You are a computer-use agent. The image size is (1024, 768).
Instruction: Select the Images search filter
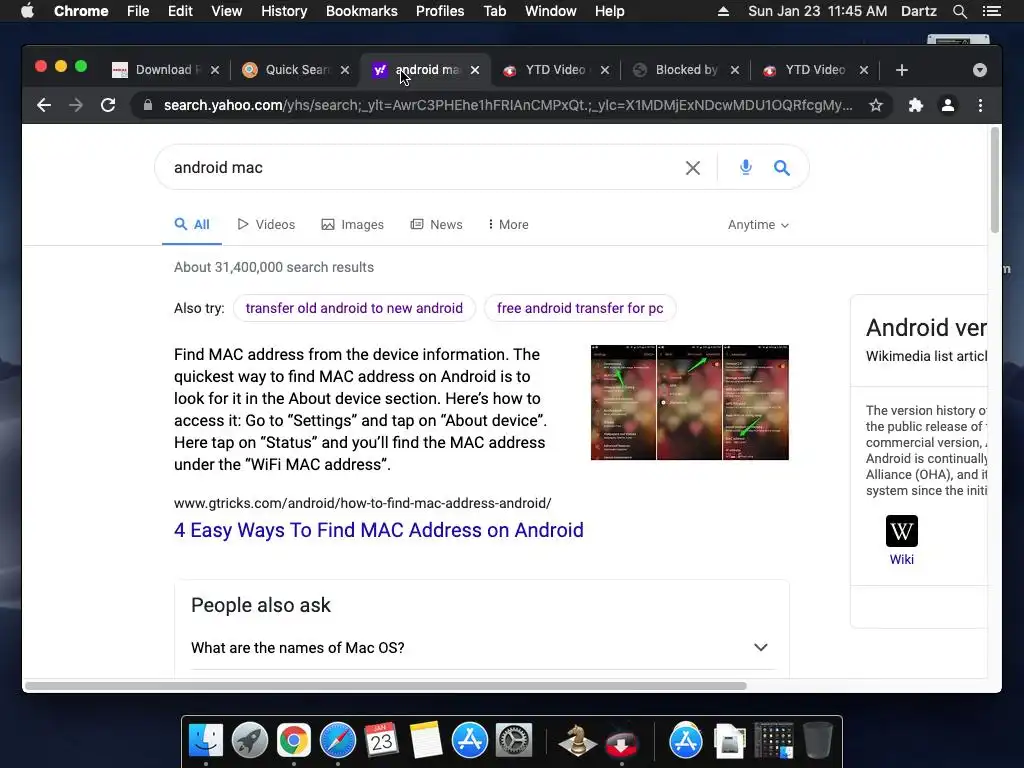pyautogui.click(x=353, y=225)
